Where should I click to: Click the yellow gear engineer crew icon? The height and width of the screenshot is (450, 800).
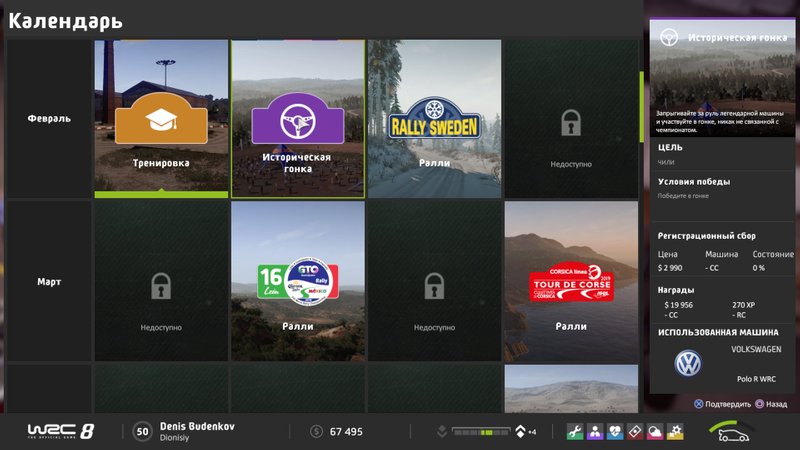point(675,432)
